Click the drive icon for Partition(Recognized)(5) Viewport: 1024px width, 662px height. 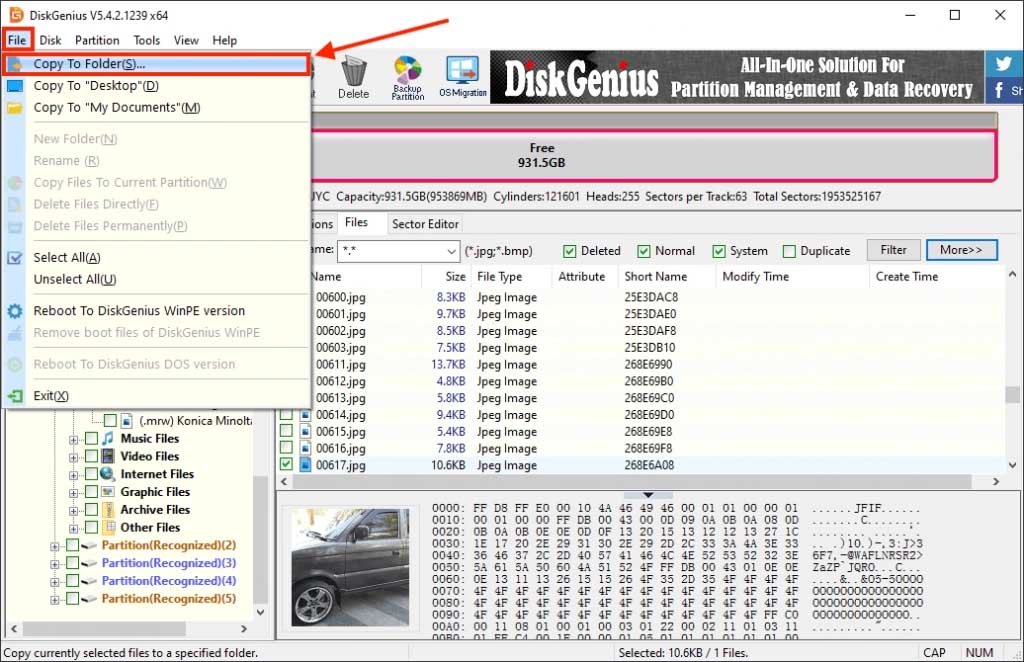click(x=90, y=599)
